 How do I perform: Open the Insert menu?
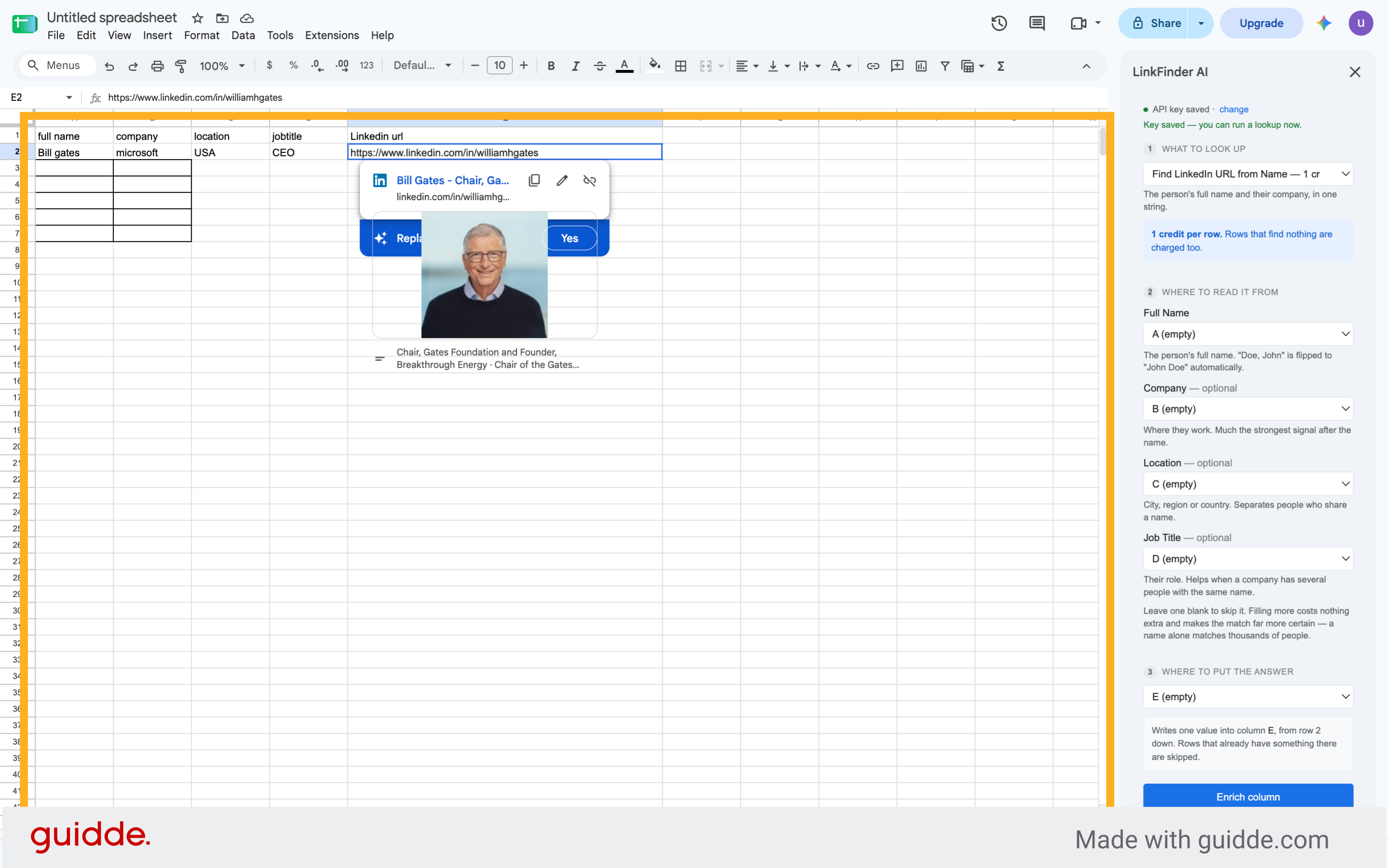157,36
